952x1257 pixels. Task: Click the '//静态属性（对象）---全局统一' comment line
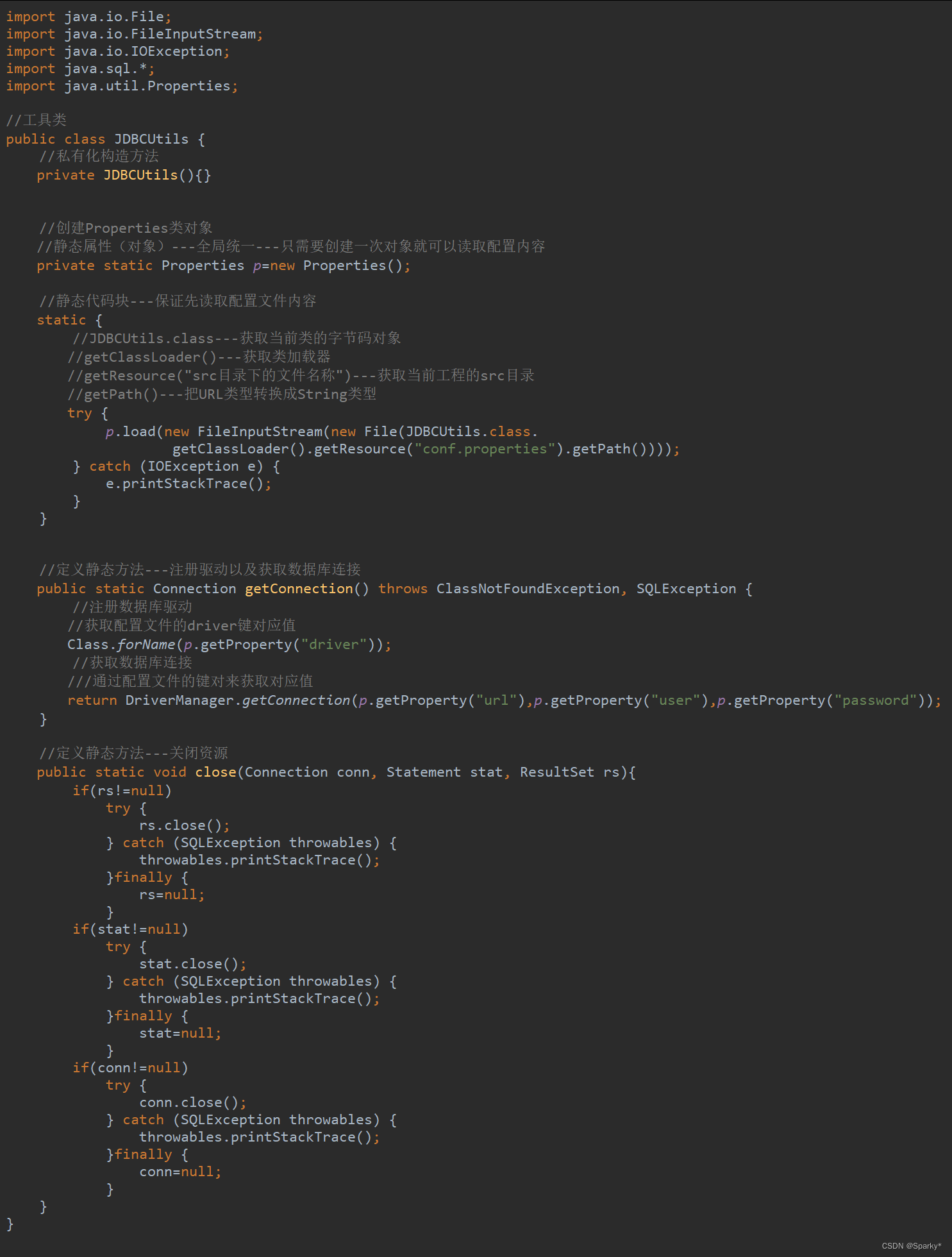click(291, 246)
